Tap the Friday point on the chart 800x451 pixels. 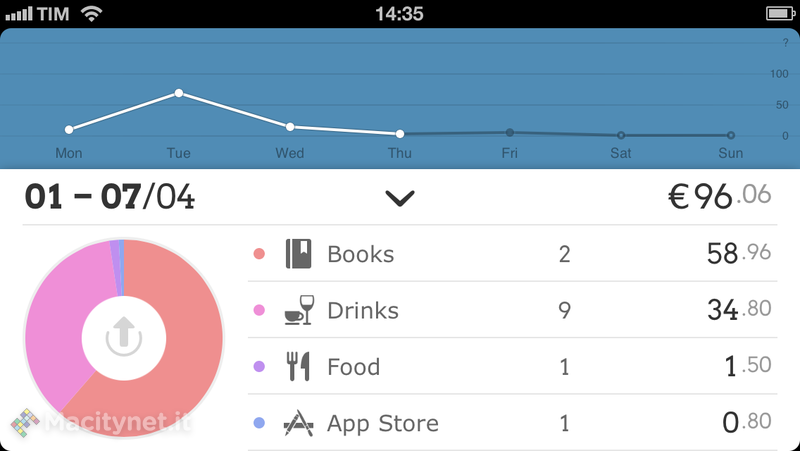(x=510, y=132)
